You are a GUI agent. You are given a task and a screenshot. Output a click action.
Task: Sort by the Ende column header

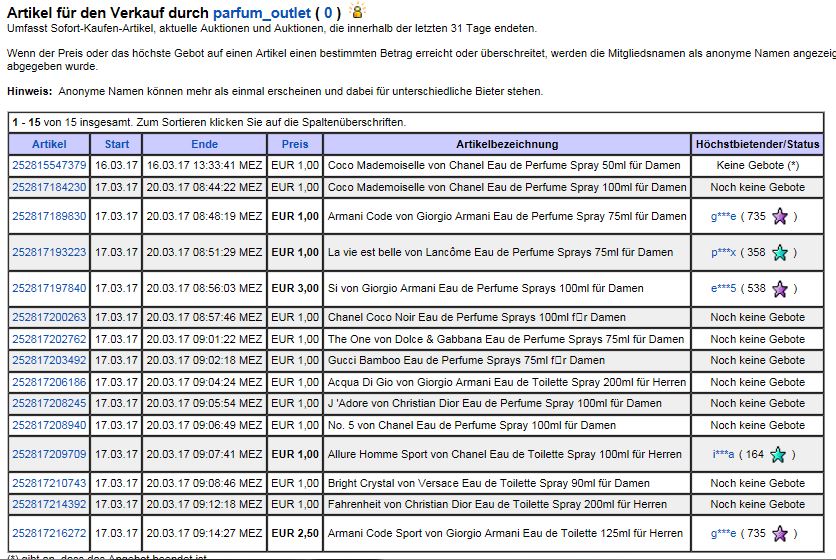tap(204, 144)
